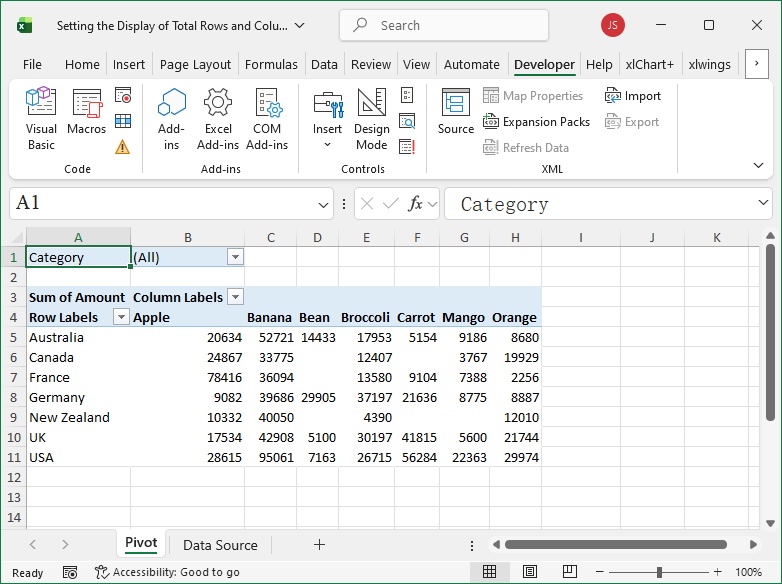Click the zoom out minus

pos(600,572)
